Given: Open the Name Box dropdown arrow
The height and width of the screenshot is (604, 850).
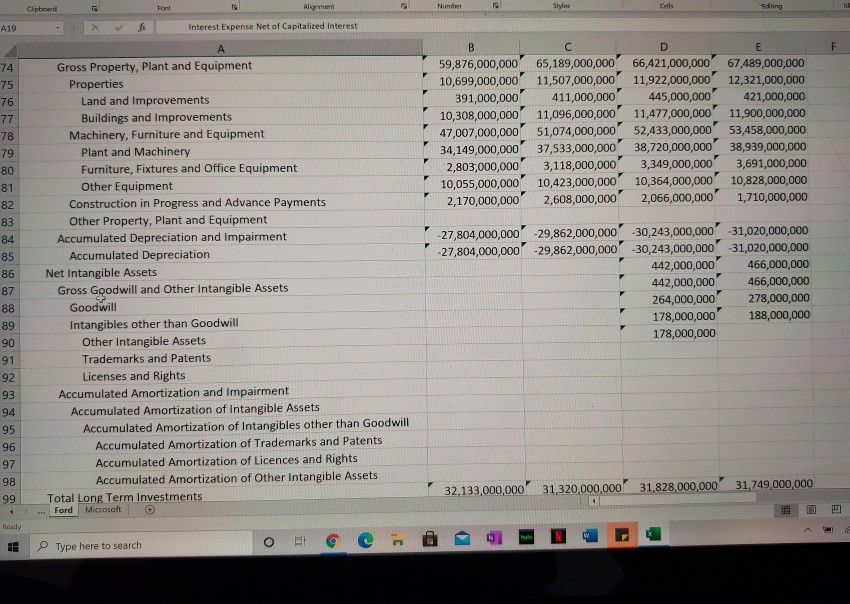Looking at the screenshot, I should [x=58, y=28].
